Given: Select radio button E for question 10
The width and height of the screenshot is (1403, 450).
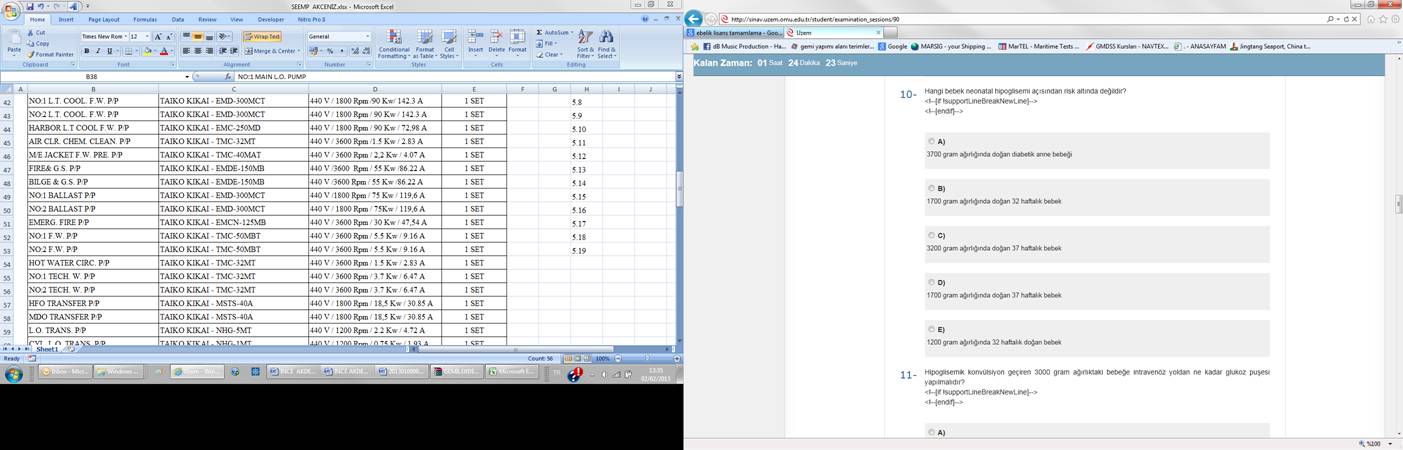Looking at the screenshot, I should [931, 329].
